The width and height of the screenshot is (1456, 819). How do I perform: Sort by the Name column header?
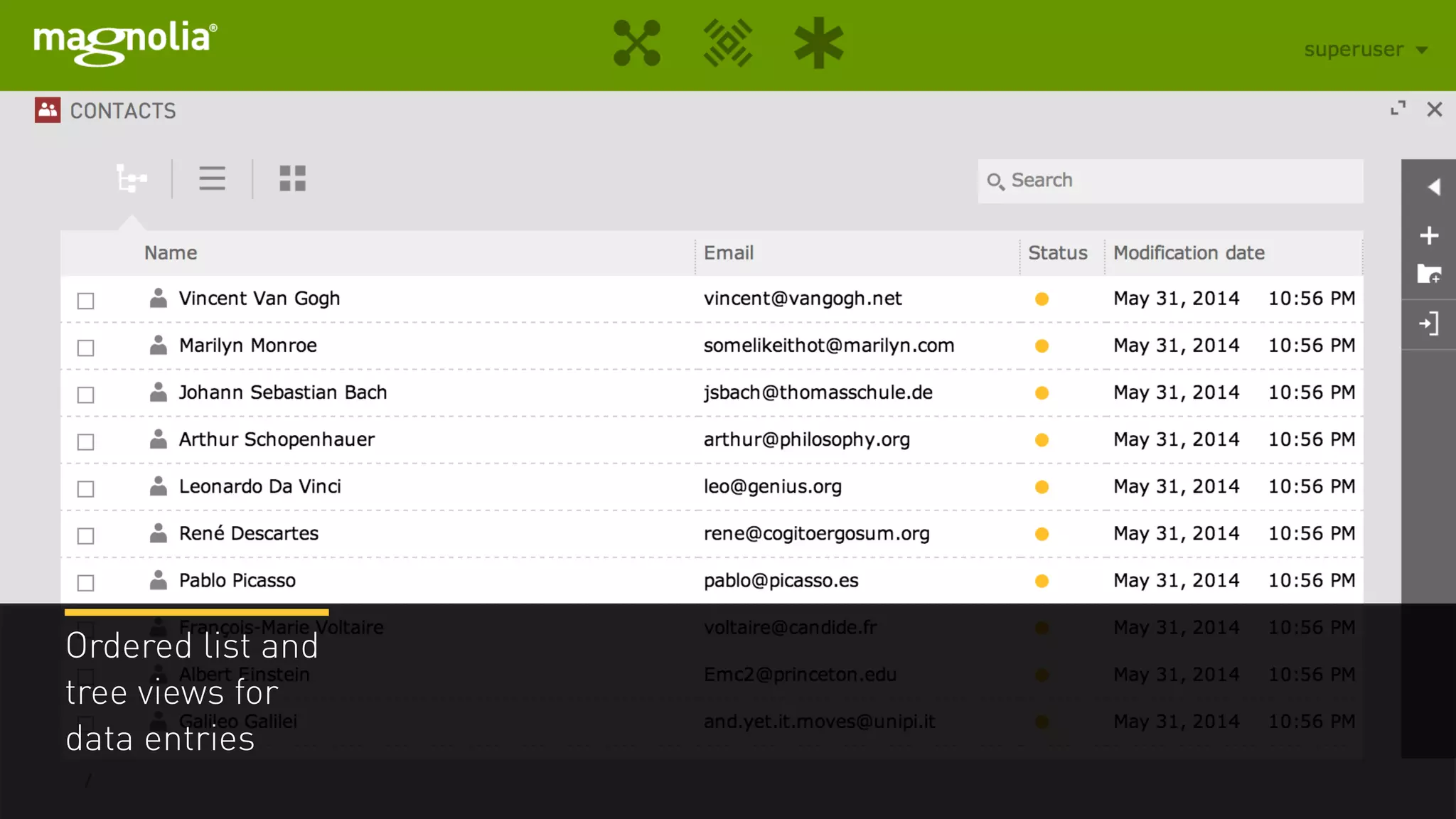pos(171,253)
